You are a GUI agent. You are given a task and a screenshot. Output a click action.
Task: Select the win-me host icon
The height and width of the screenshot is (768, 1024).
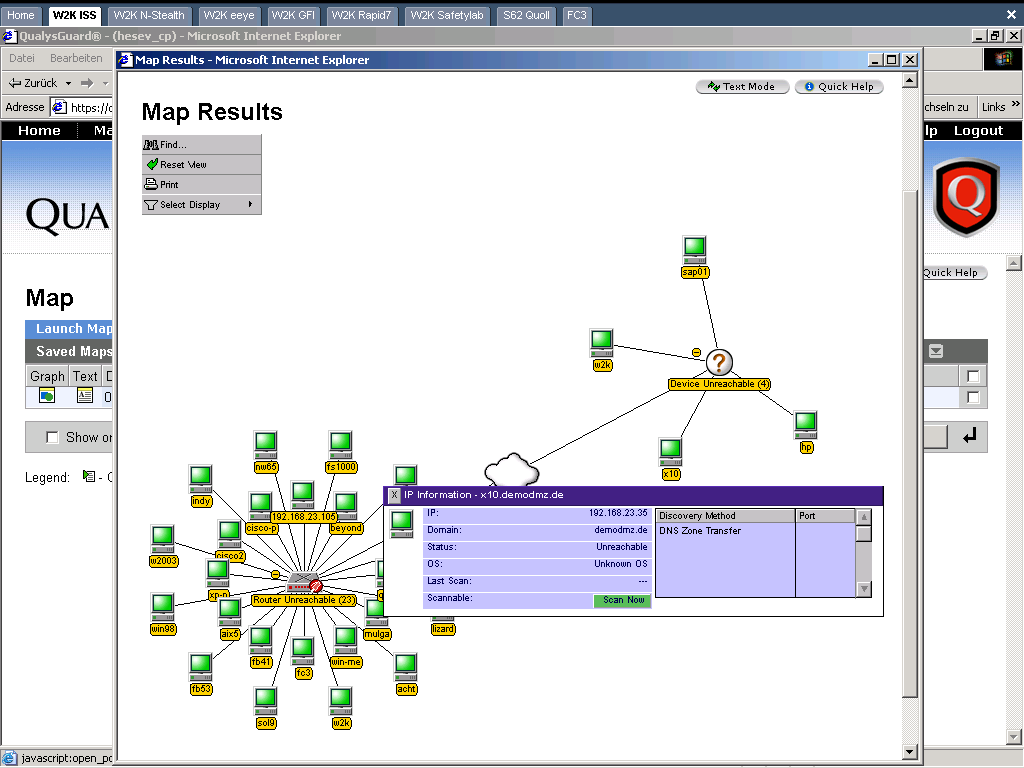coord(345,640)
